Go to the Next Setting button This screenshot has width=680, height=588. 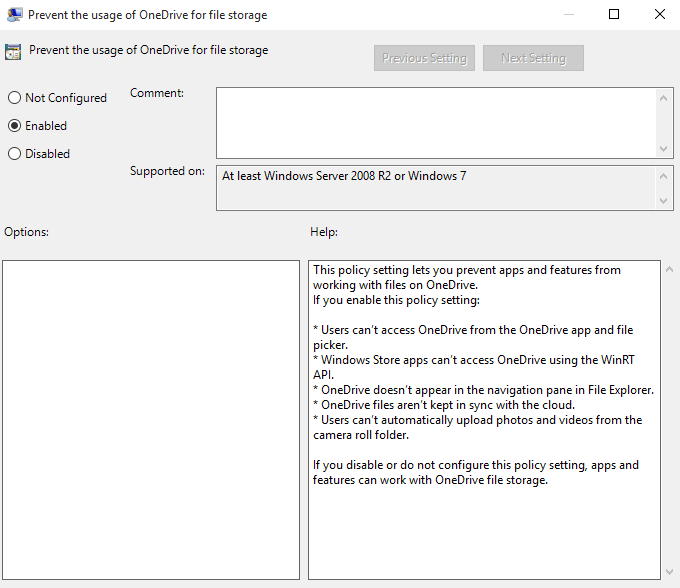533,58
